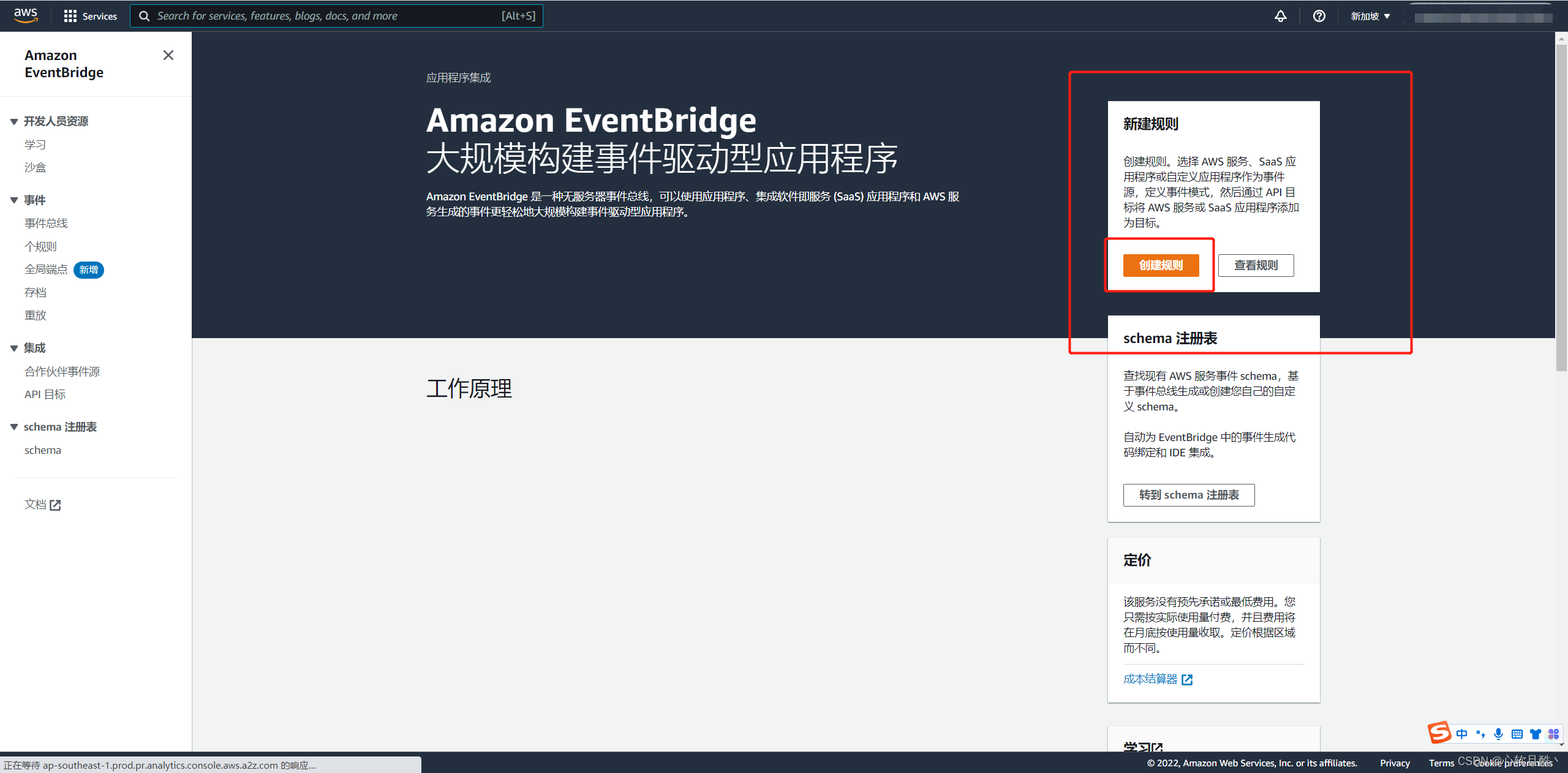
Task: Close the Amazon EventBridge sidebar panel
Action: click(x=168, y=55)
